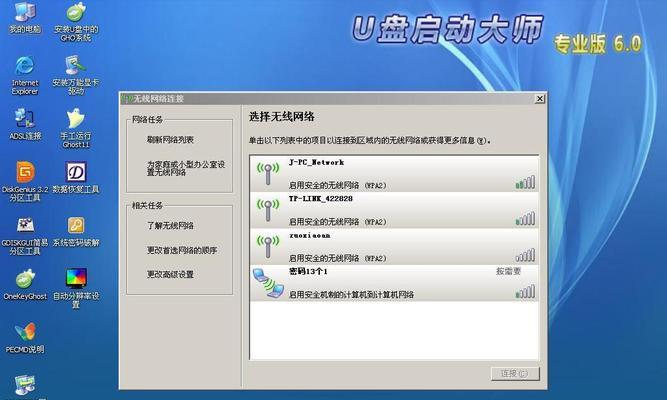Viewport: 667px width, 400px height.
Task: Click the antenna icon of TP-LINK_422828
Action: click(268, 209)
